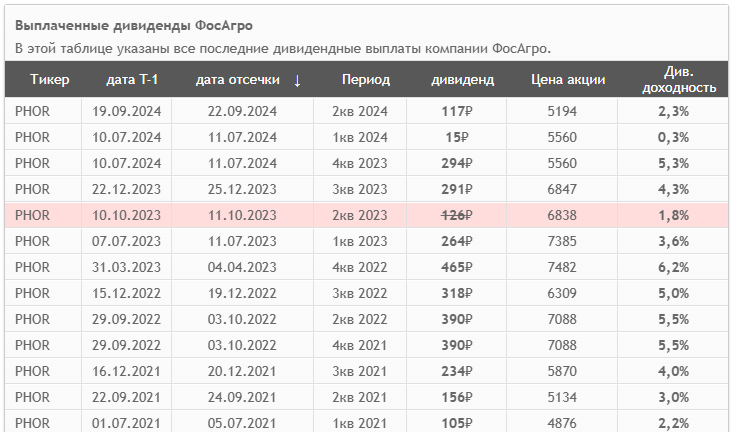This screenshot has width=731, height=432.
Task: Select the share price 5194
Action: [x=562, y=111]
